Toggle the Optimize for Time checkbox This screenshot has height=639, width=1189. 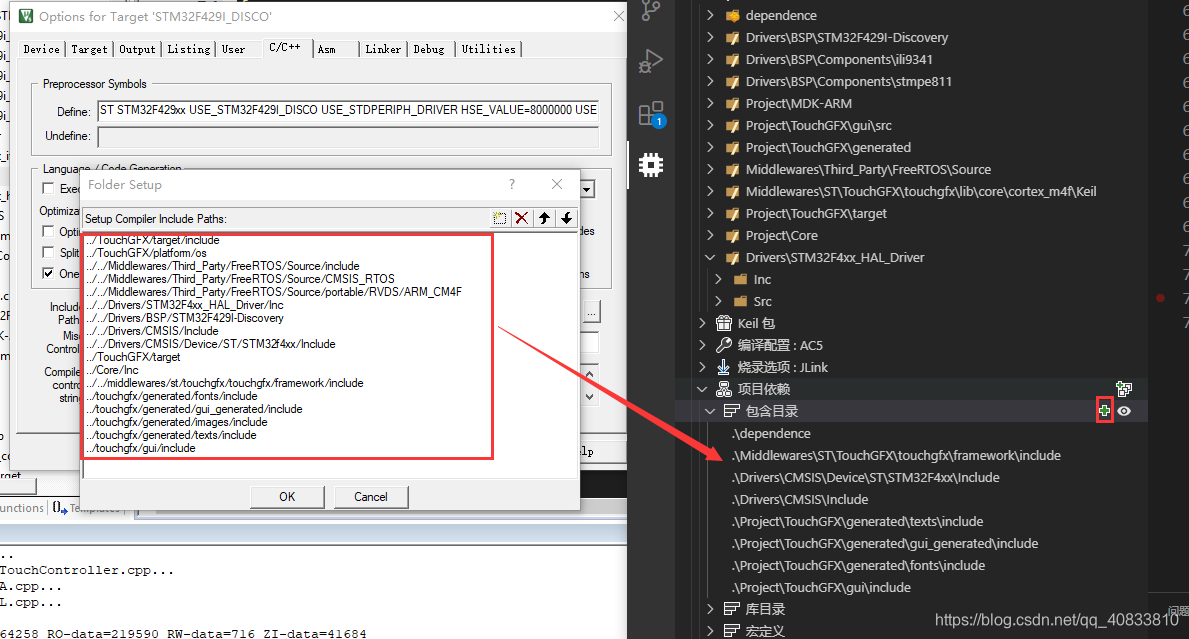tap(49, 231)
